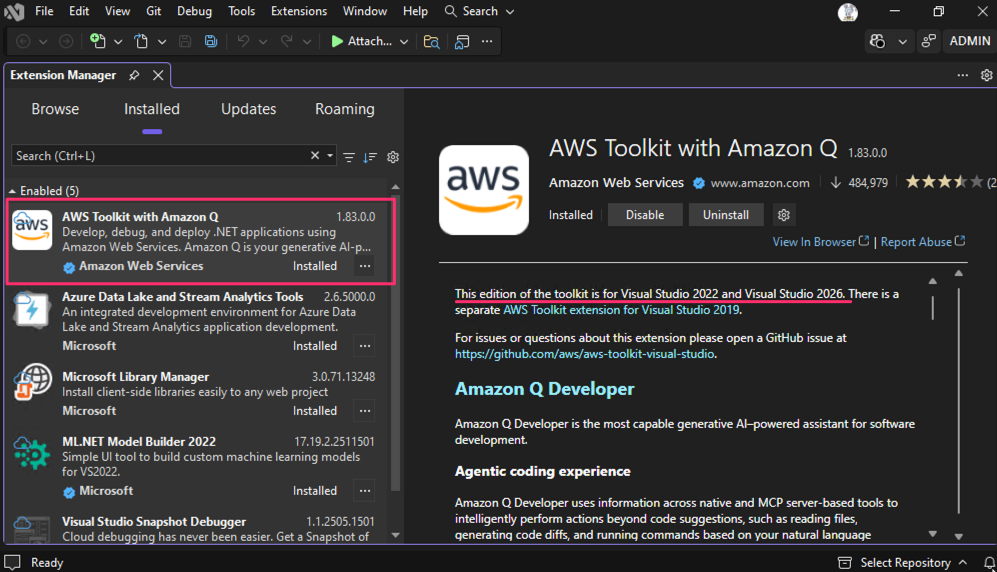Screen dimensions: 997x572
Task: Click the Undo arrow in the toolbar
Action: (x=243, y=41)
